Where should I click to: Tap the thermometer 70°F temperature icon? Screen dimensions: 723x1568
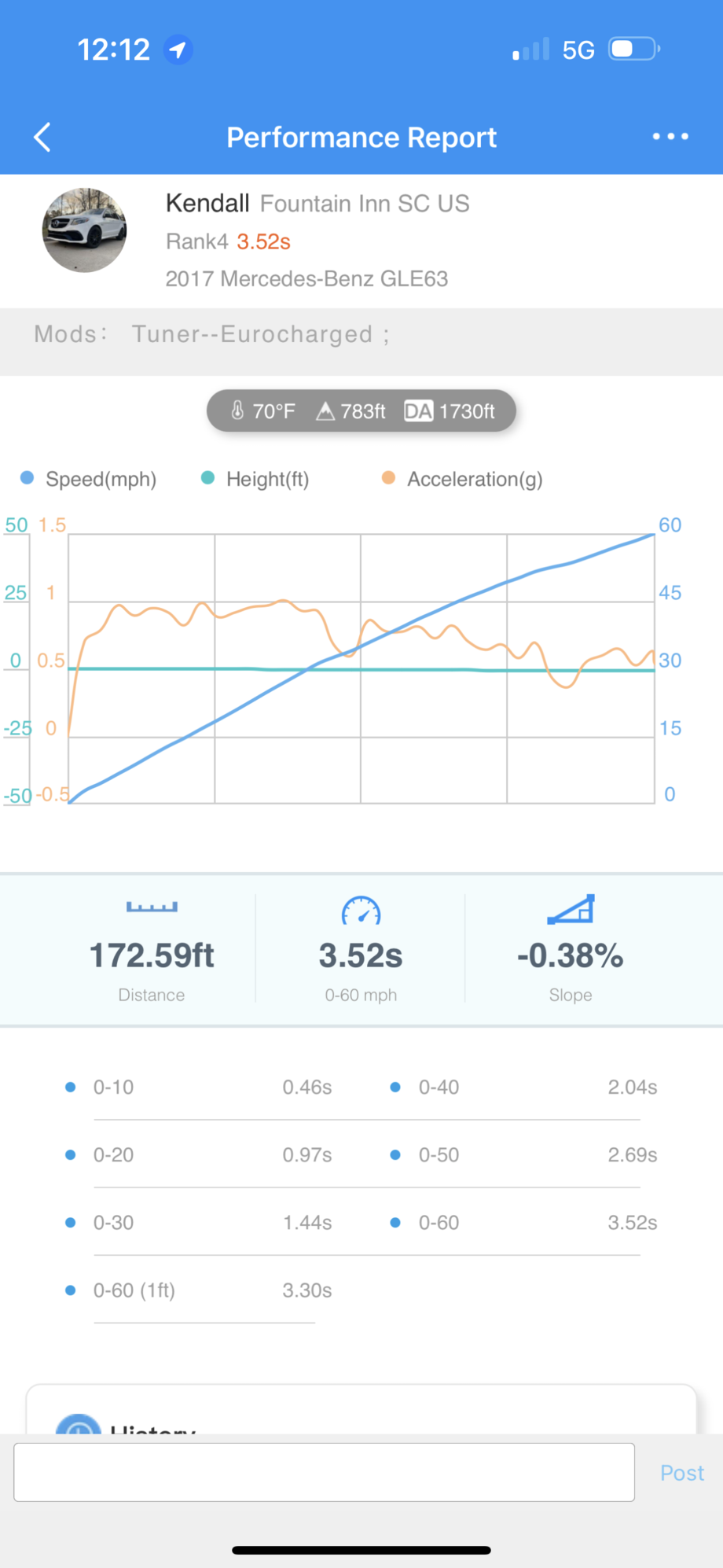click(x=237, y=410)
